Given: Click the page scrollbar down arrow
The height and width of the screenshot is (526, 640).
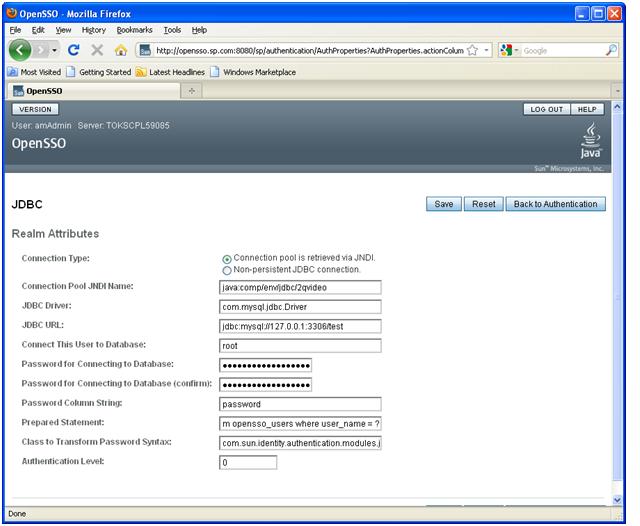Looking at the screenshot, I should pyautogui.click(x=617, y=500).
